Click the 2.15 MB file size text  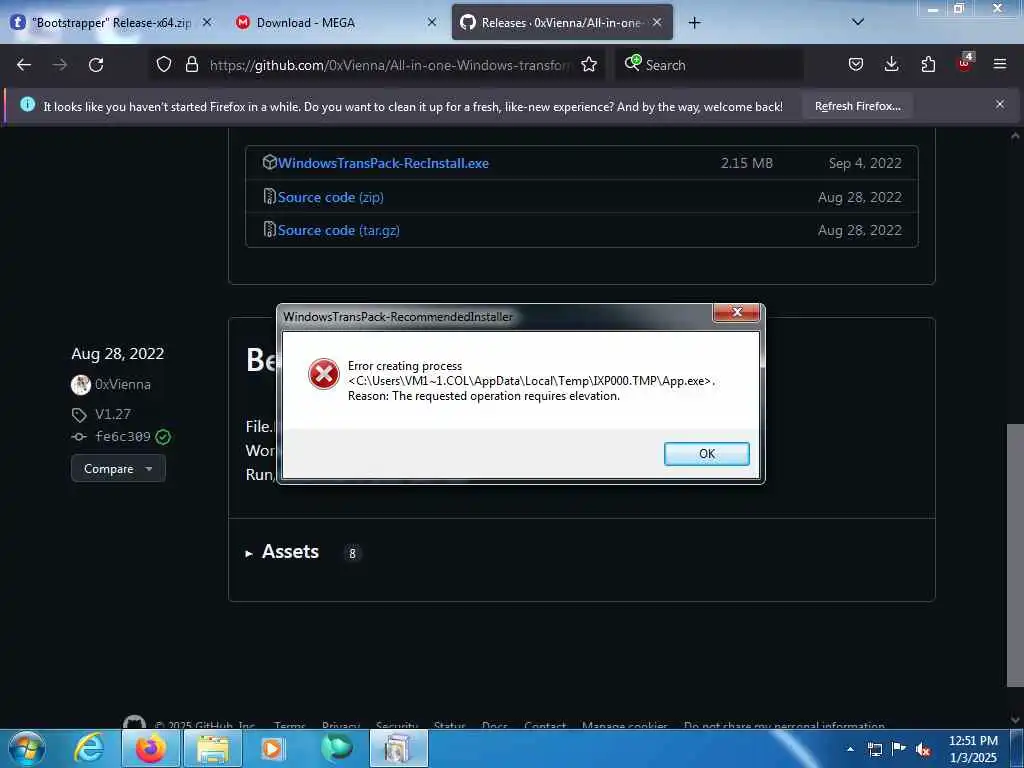[746, 163]
